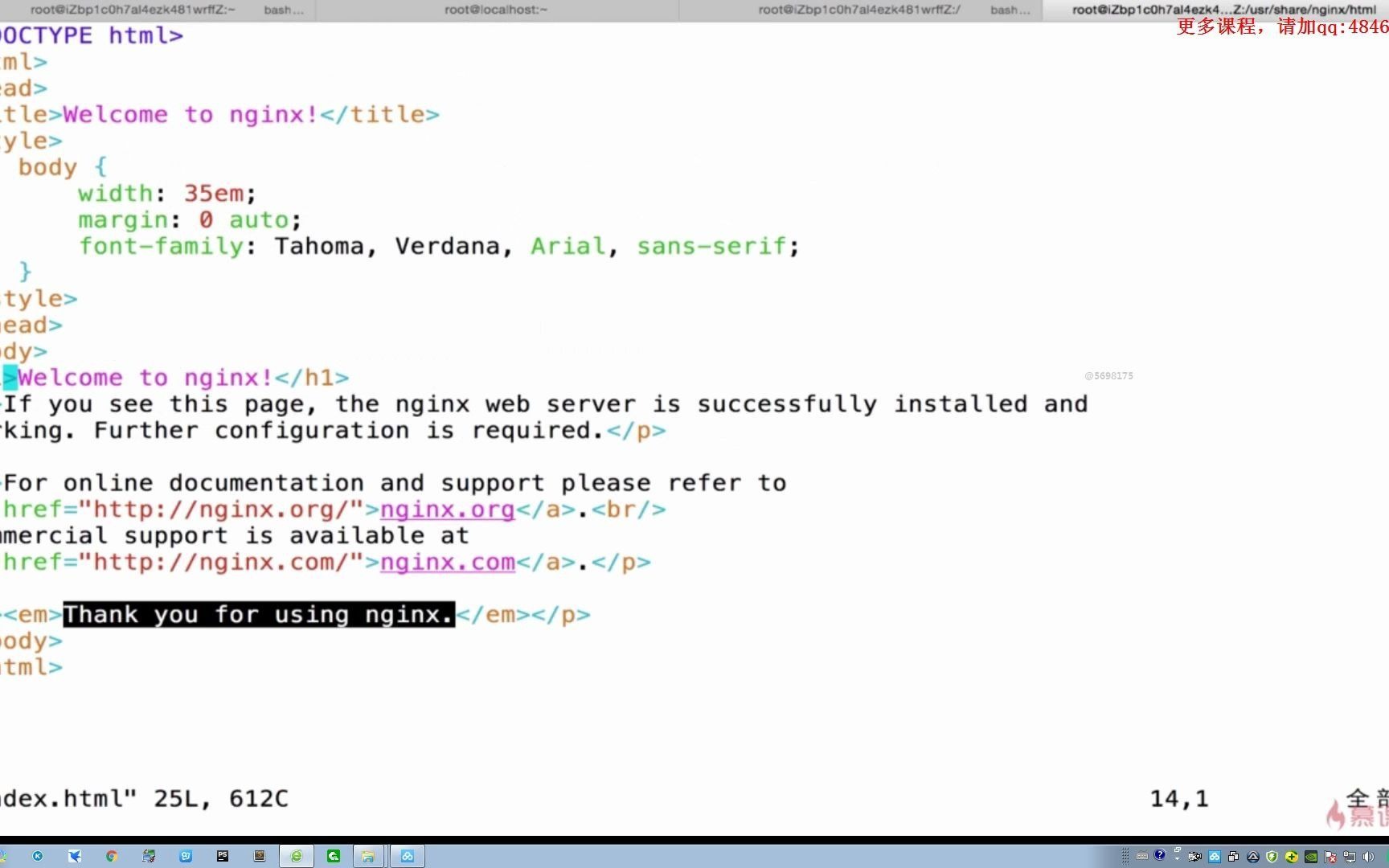The height and width of the screenshot is (868, 1389).
Task: Click the 'body {' selector line
Action: (x=63, y=167)
